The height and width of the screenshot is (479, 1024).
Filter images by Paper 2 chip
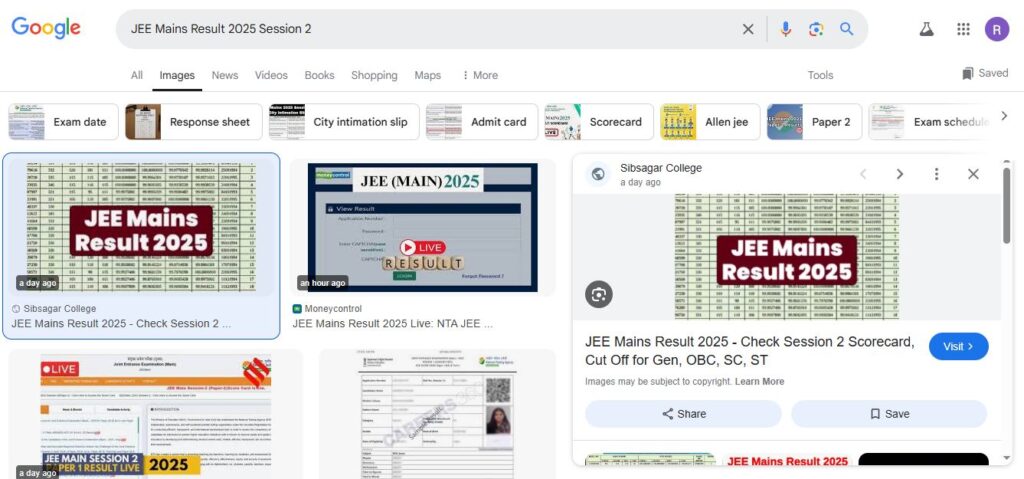coord(814,122)
